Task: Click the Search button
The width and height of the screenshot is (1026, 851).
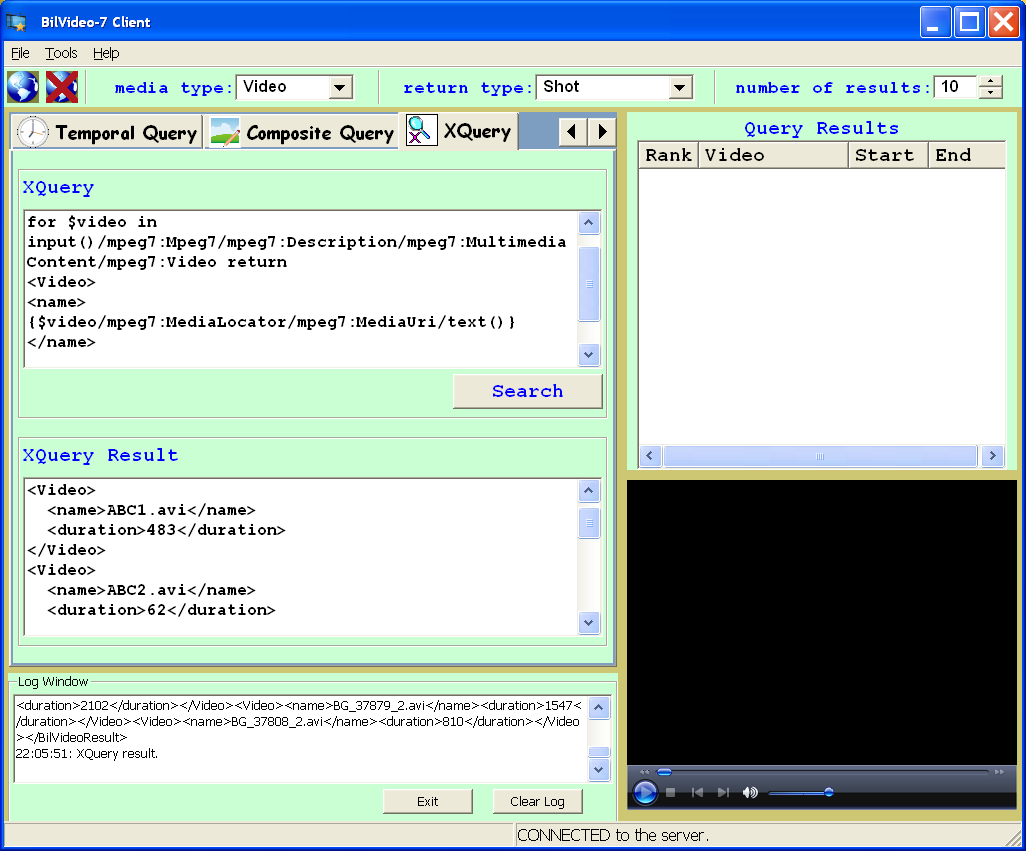Action: 527,391
